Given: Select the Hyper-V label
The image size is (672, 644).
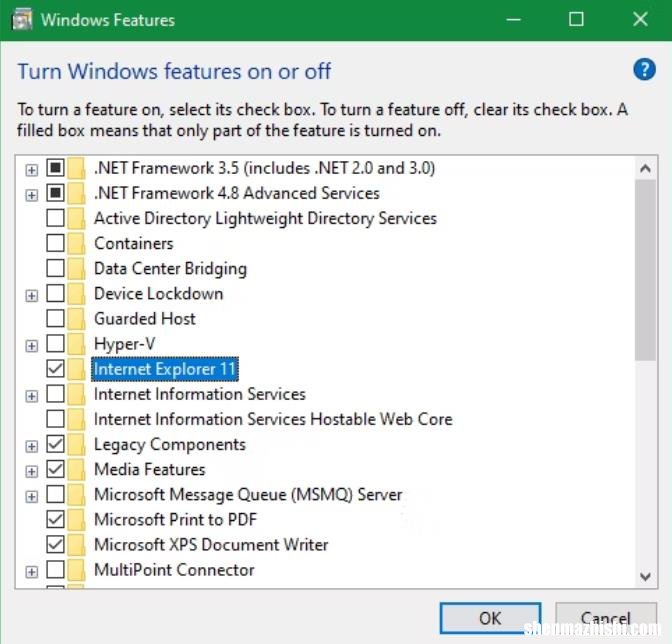Looking at the screenshot, I should [124, 344].
